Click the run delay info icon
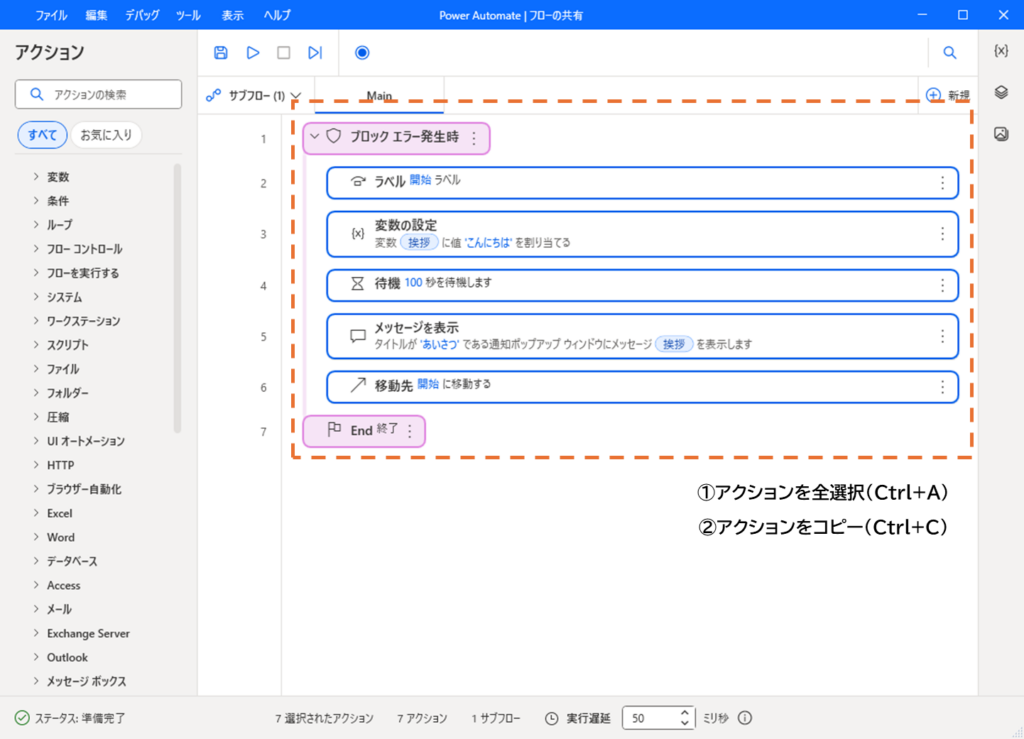Viewport: 1024px width, 739px height. (x=744, y=718)
